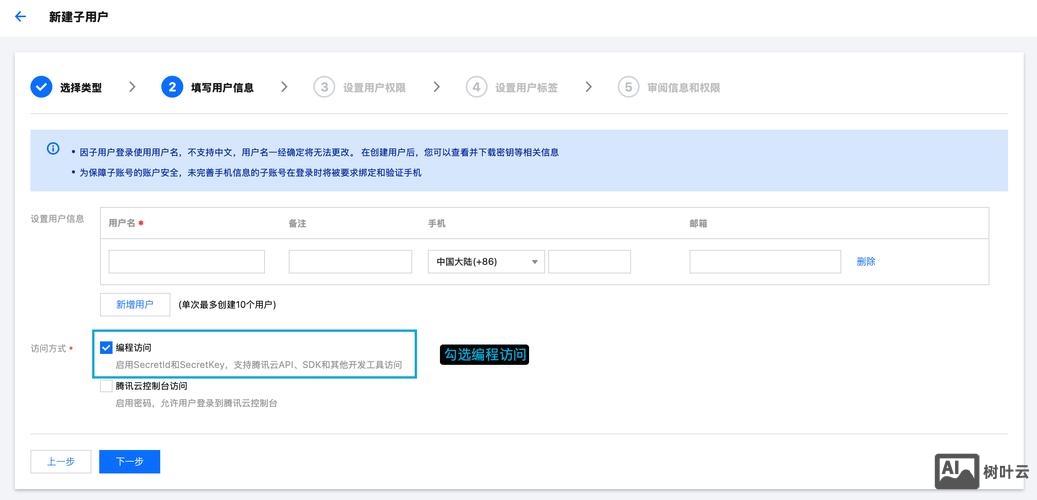Select step 5 circle 审阅信息和权限
1037x500 pixels.
pos(628,87)
